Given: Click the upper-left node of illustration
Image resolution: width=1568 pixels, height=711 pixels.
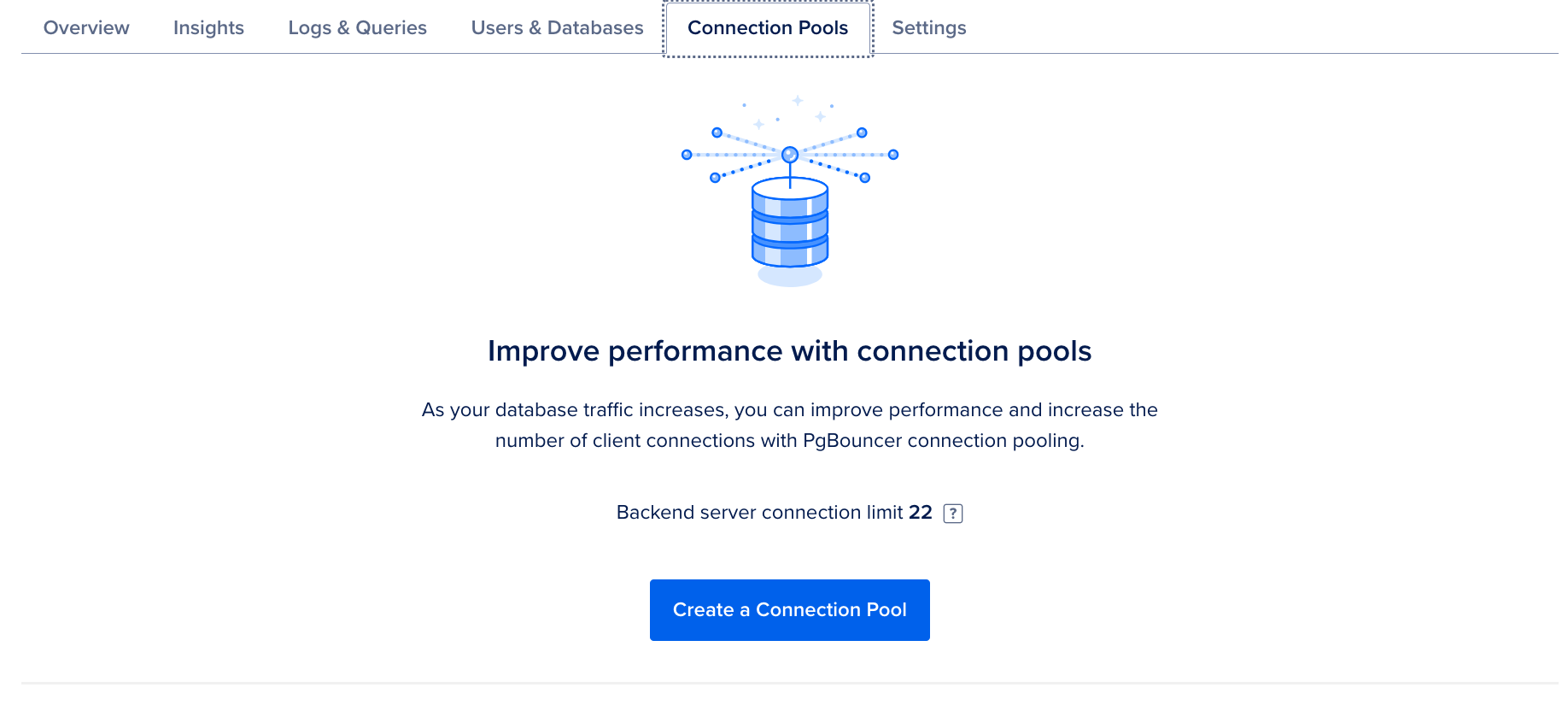Looking at the screenshot, I should coord(717,132).
